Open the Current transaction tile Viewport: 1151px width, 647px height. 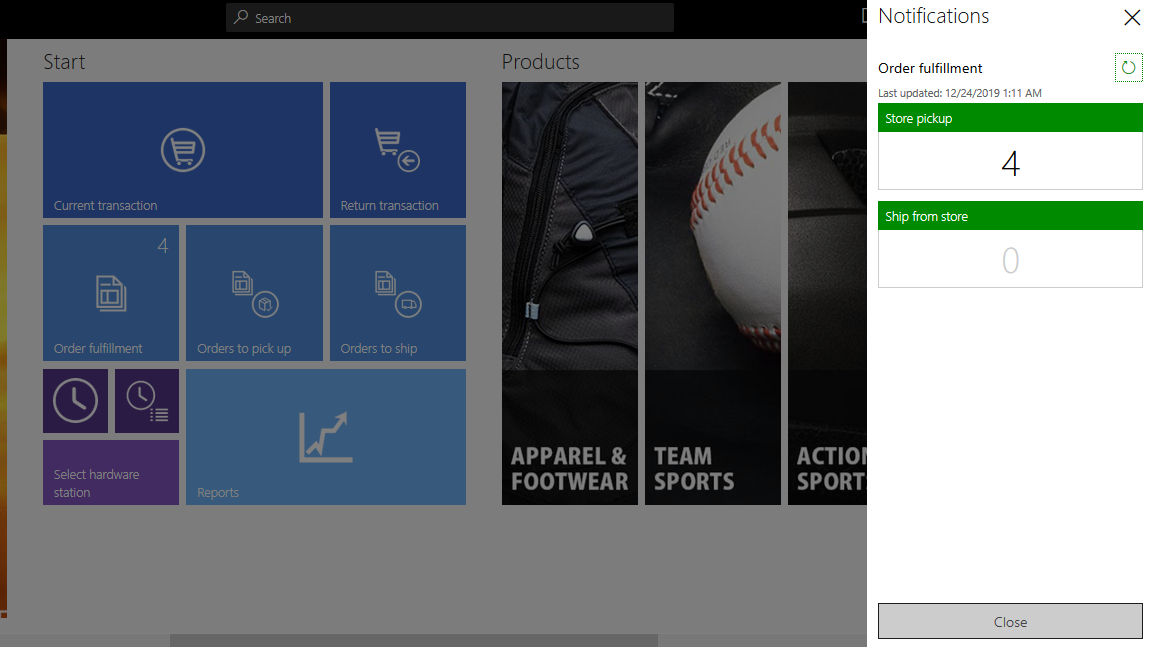(183, 150)
